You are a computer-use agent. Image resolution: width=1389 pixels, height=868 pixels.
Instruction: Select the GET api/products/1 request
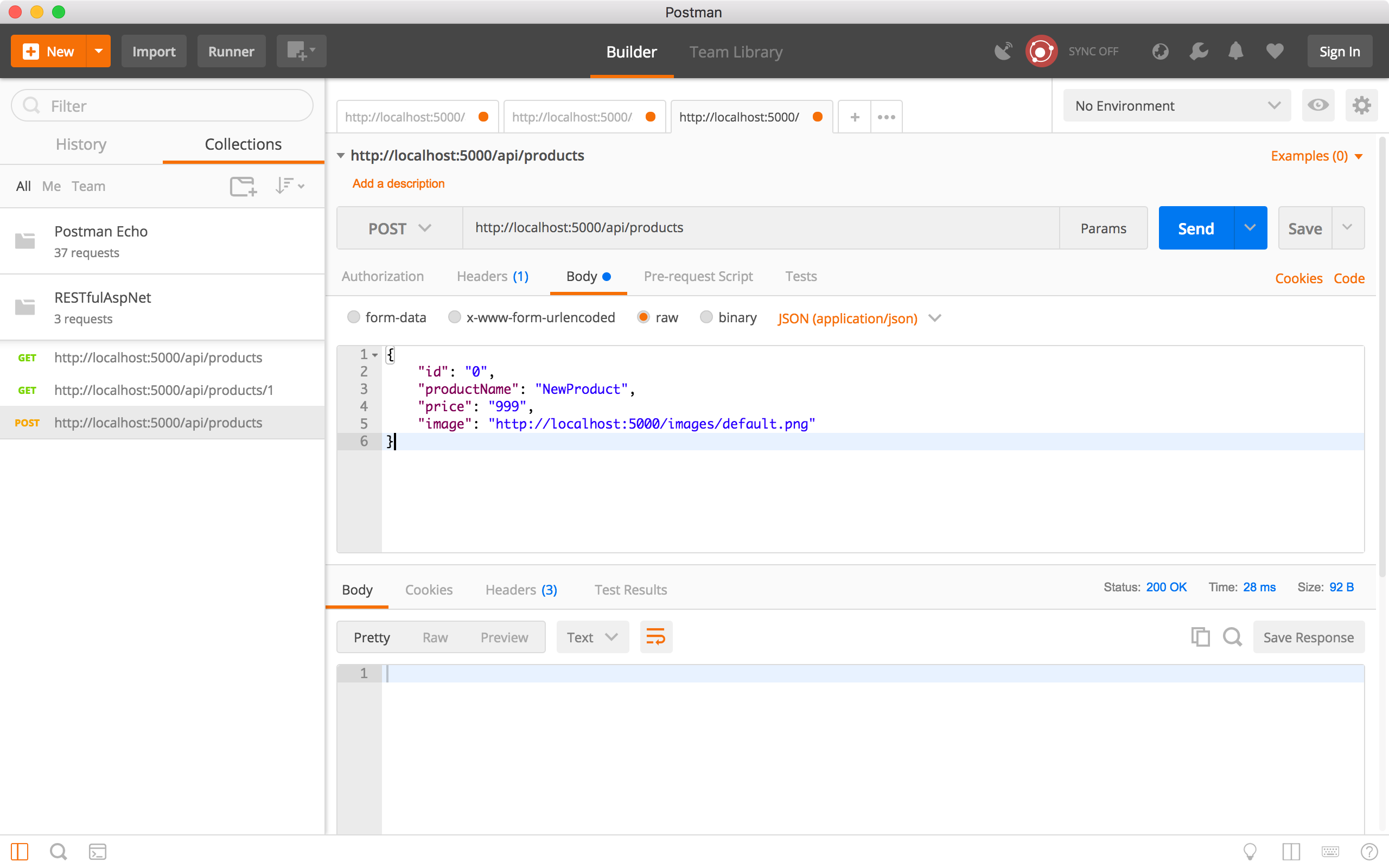coord(162,390)
